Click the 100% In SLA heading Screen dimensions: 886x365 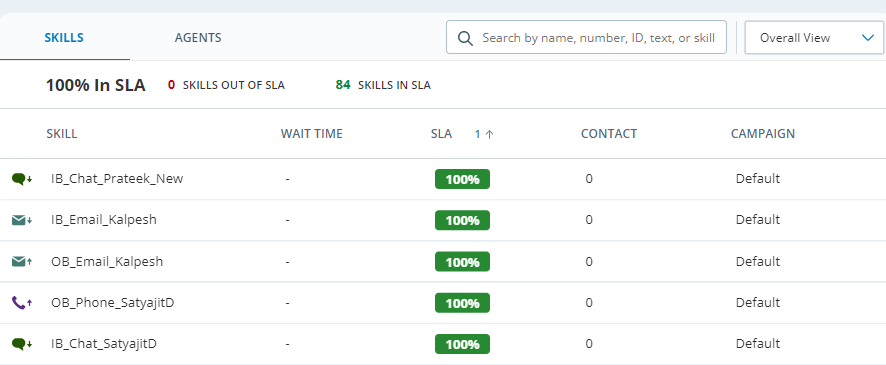click(95, 85)
